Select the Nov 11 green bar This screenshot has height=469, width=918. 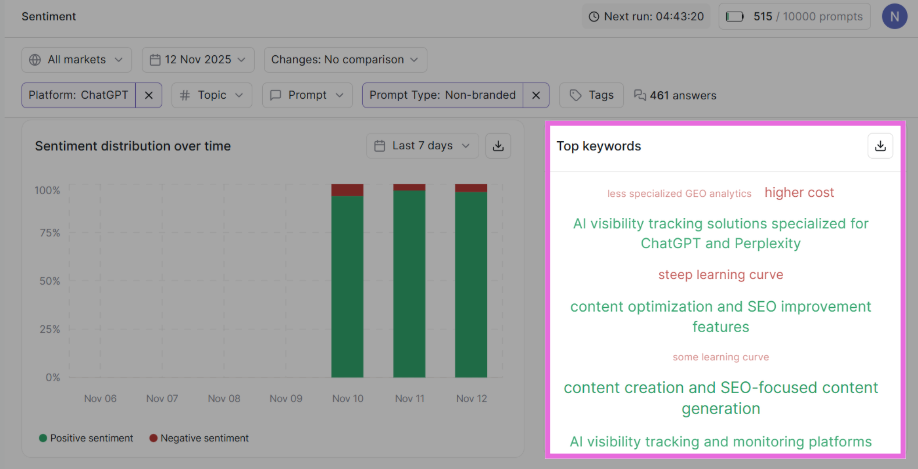pyautogui.click(x=409, y=284)
